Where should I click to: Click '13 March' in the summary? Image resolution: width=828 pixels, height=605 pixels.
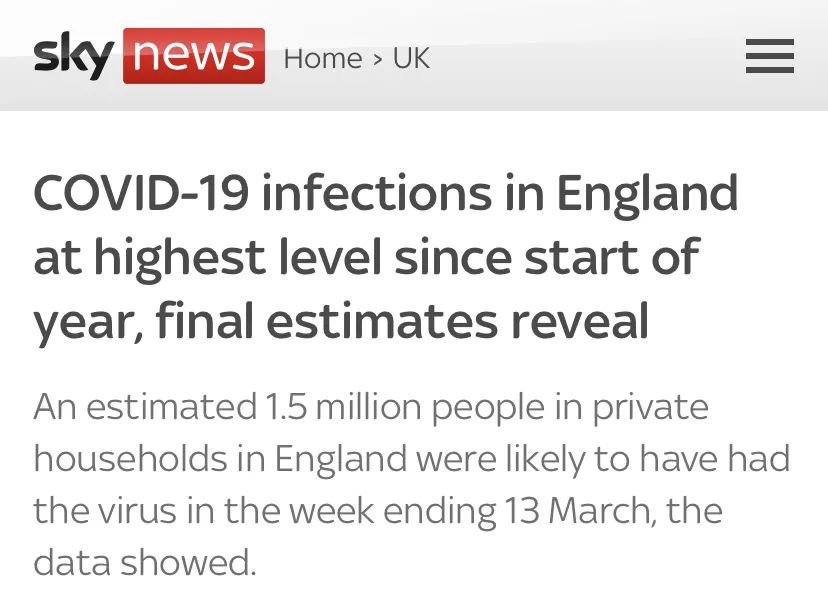(577, 511)
